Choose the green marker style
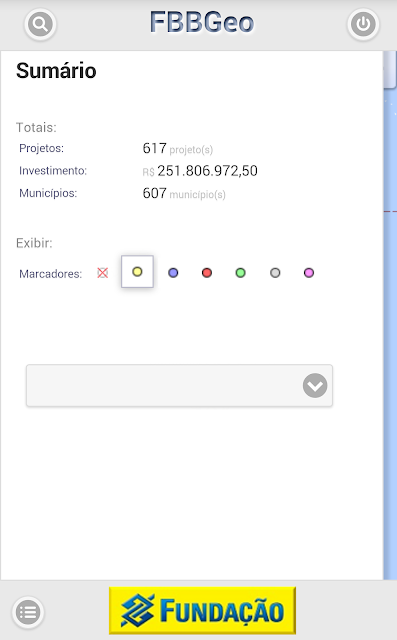 tap(241, 273)
